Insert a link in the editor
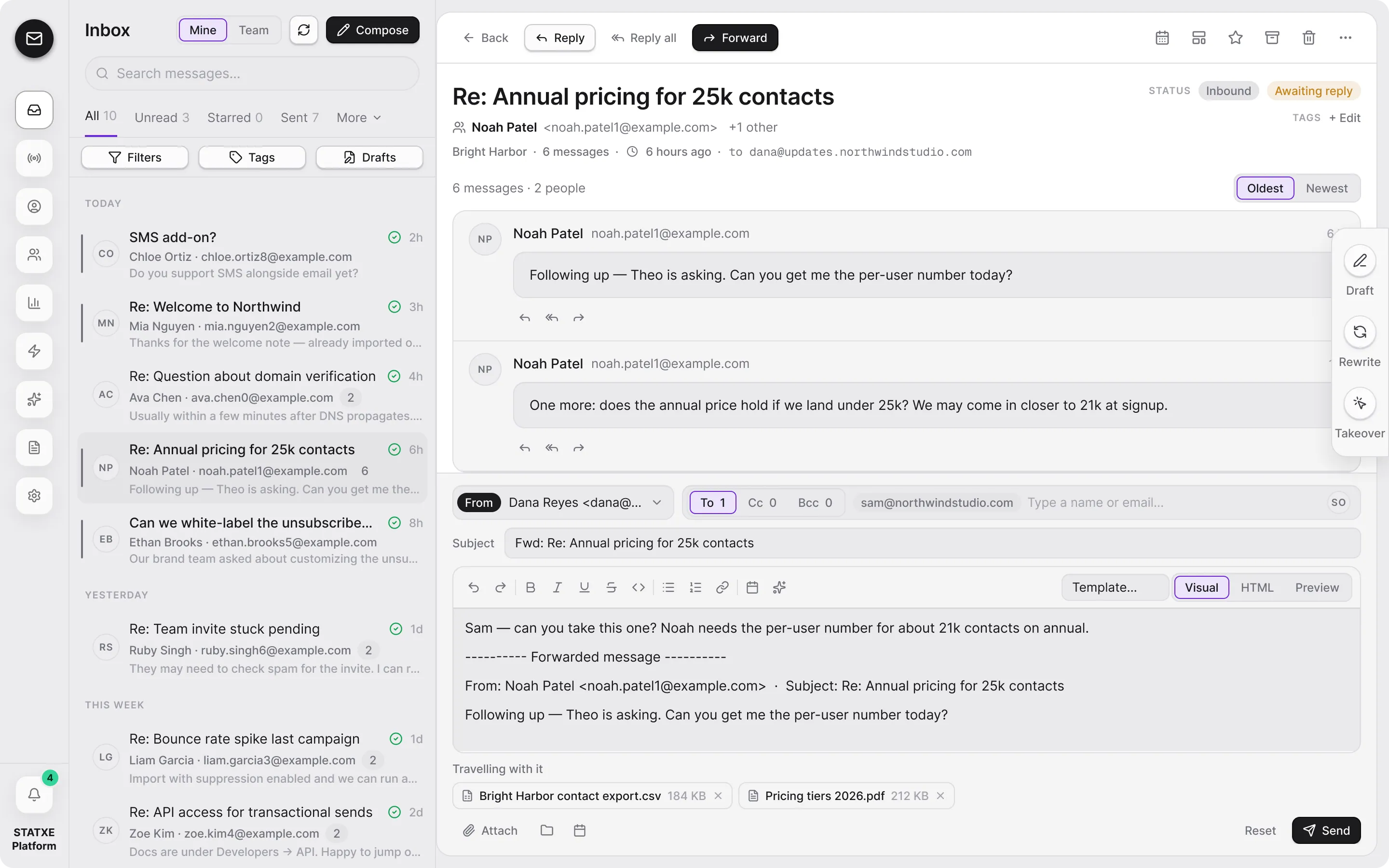This screenshot has height=868, width=1389. 722,587
